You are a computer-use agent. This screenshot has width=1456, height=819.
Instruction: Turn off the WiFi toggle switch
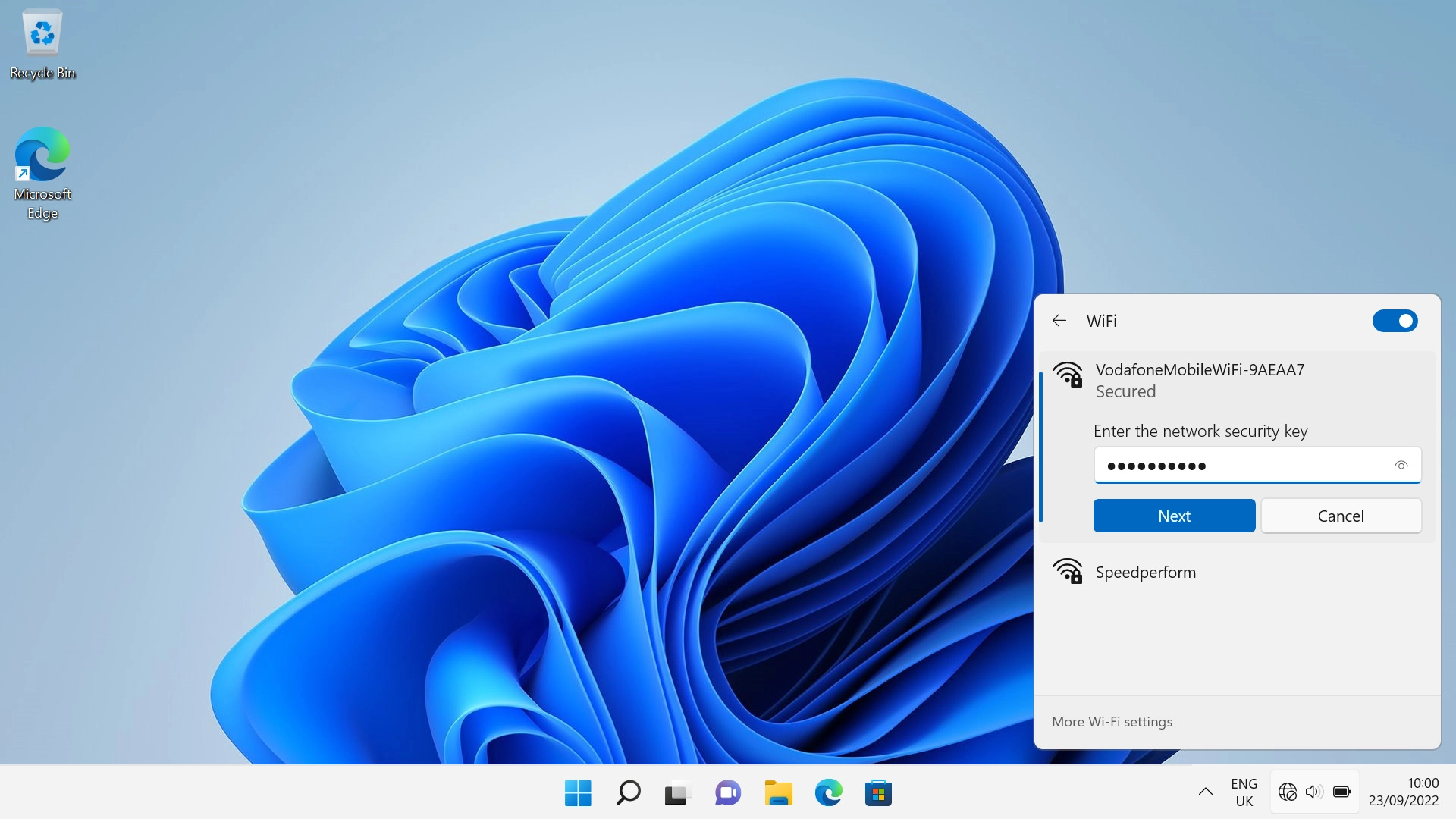pyautogui.click(x=1395, y=321)
